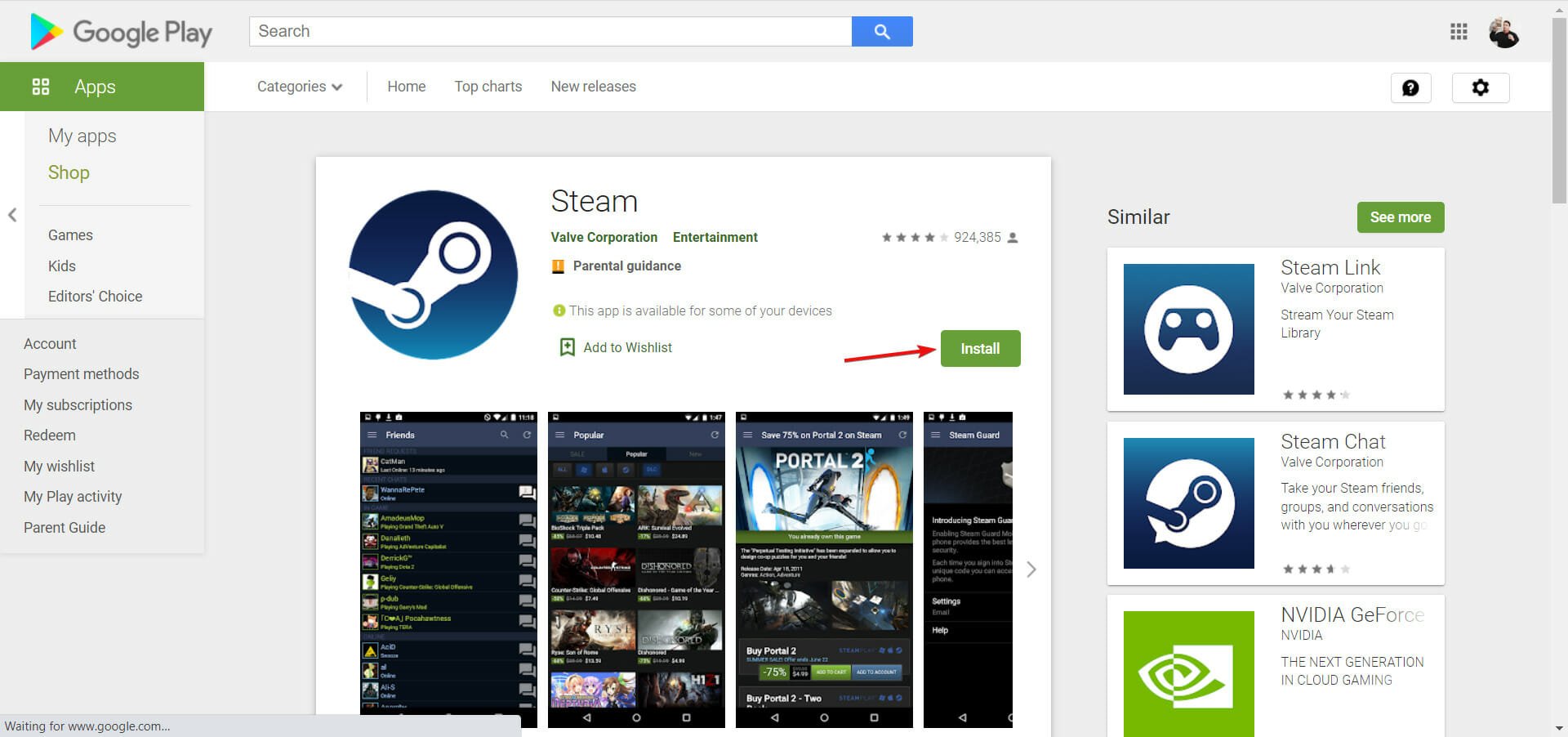The height and width of the screenshot is (737, 1568).
Task: Open the Steam Link app icon
Action: pyautogui.click(x=1188, y=329)
